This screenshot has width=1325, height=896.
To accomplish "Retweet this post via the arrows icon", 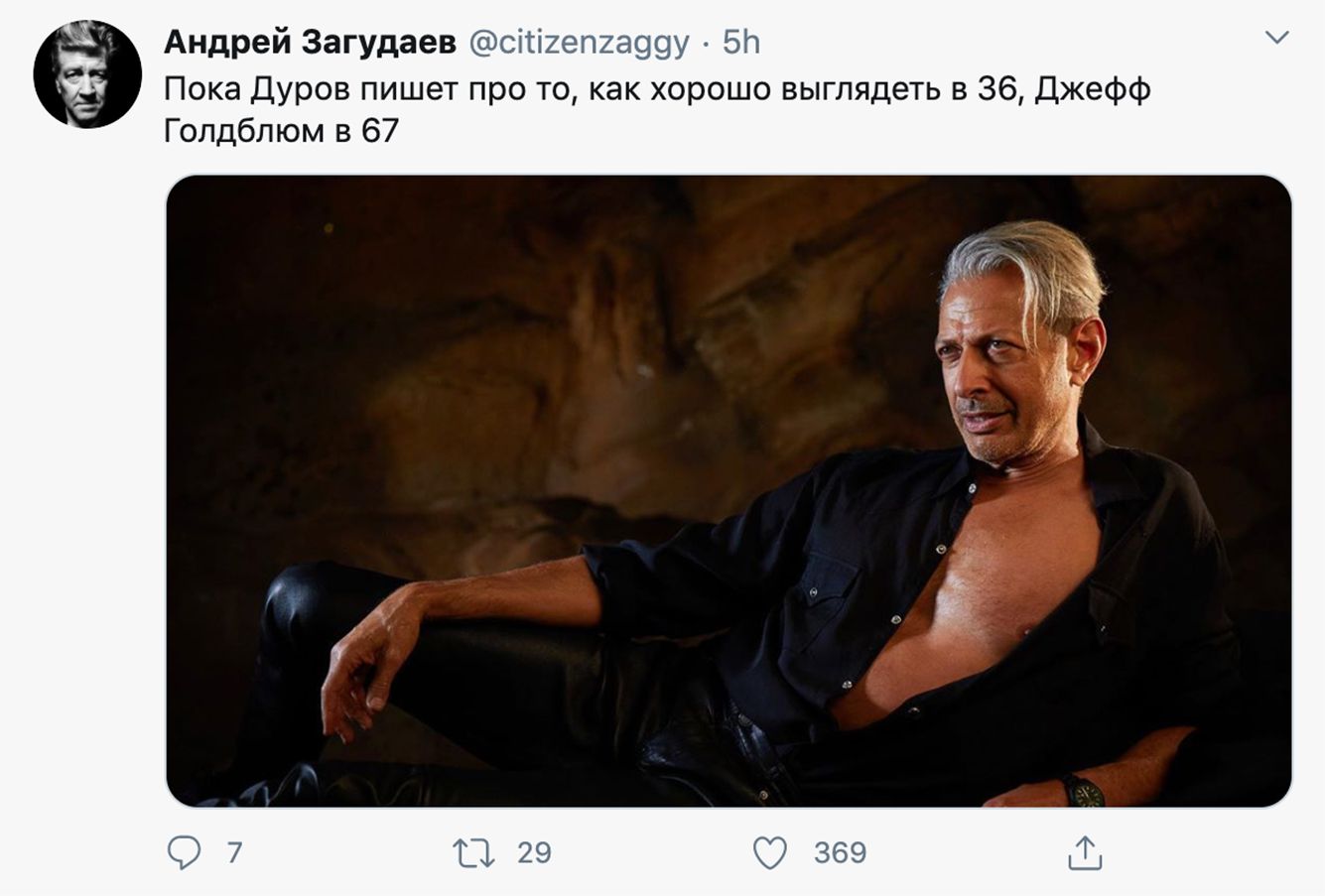I will [473, 853].
